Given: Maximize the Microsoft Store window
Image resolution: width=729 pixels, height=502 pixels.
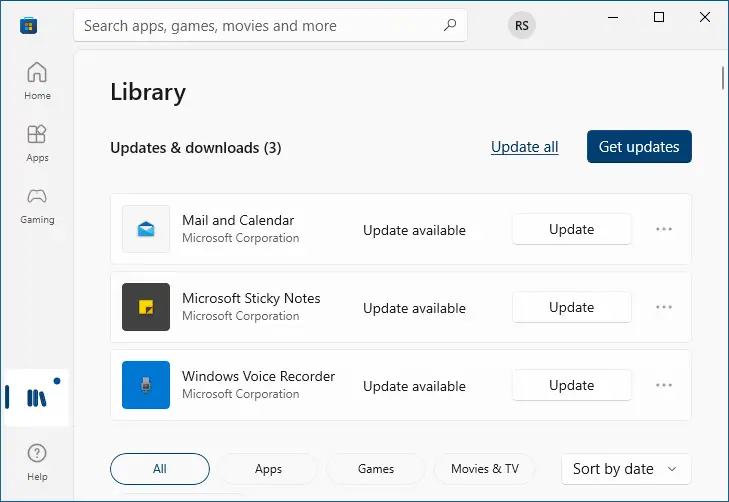Looking at the screenshot, I should (x=659, y=17).
